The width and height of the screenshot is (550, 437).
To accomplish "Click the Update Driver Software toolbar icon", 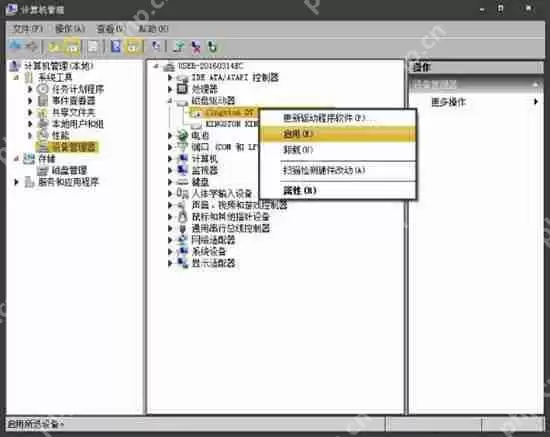I will point(179,47).
